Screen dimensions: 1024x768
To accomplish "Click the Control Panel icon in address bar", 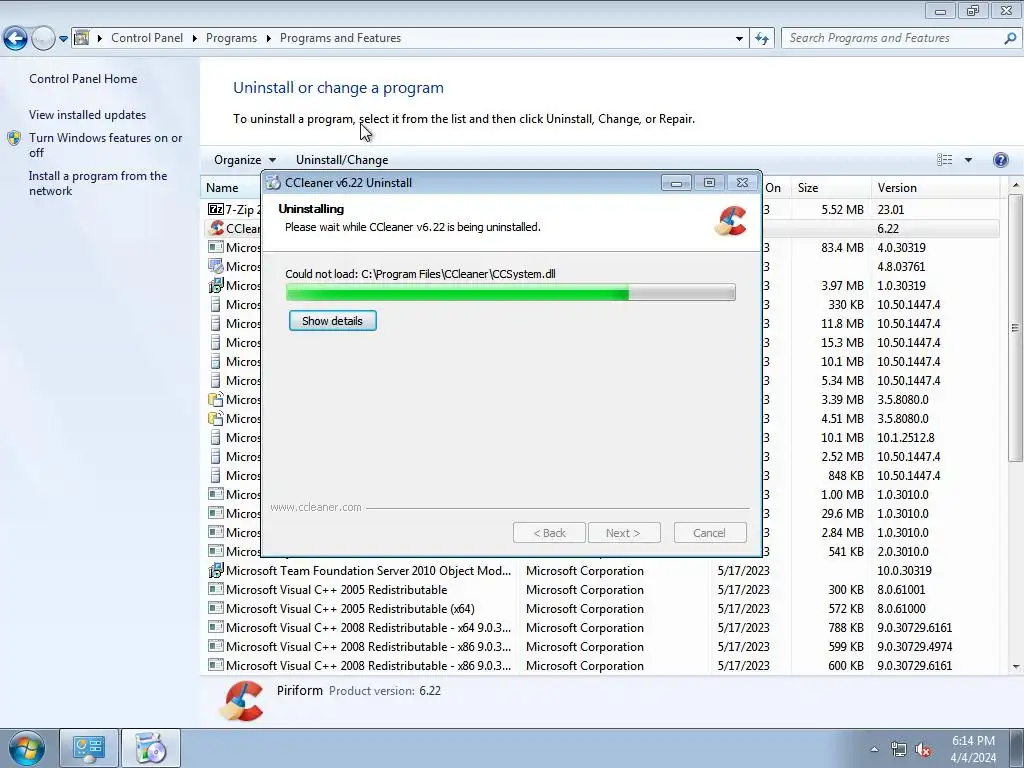I will point(82,38).
